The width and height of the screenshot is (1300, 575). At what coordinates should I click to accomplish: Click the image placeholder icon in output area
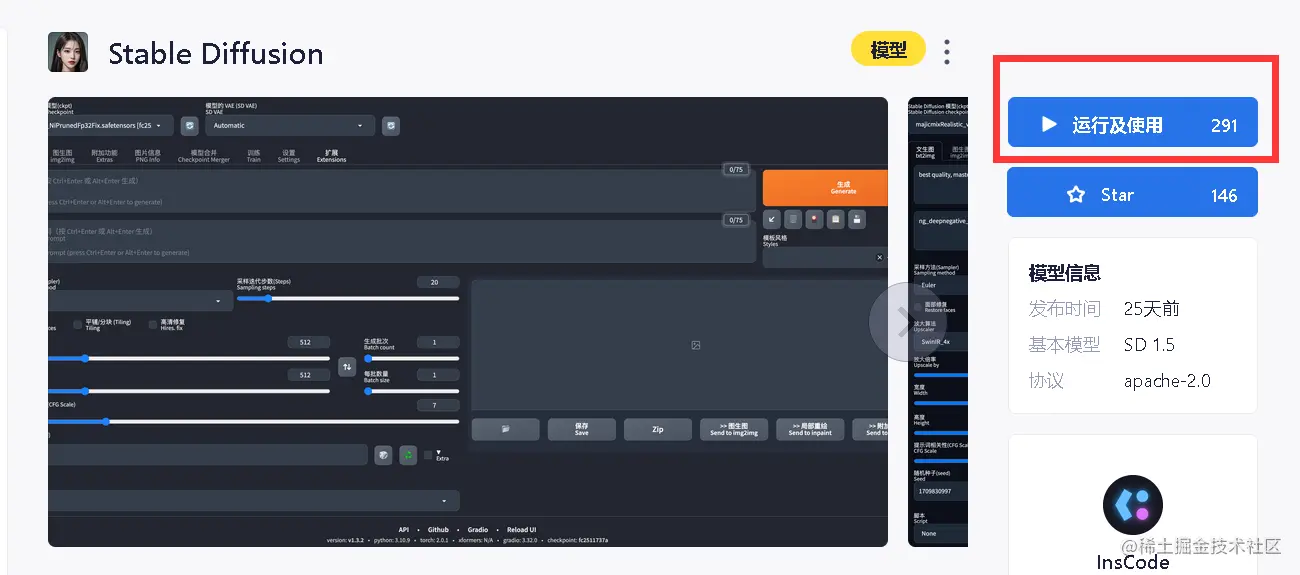click(696, 345)
